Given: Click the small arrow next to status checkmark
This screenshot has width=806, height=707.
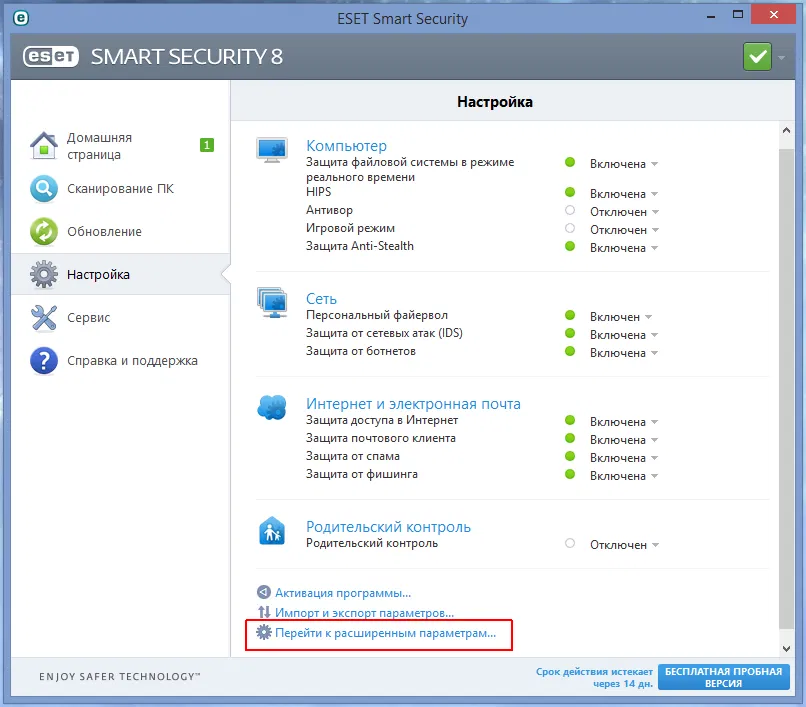Looking at the screenshot, I should [781, 58].
